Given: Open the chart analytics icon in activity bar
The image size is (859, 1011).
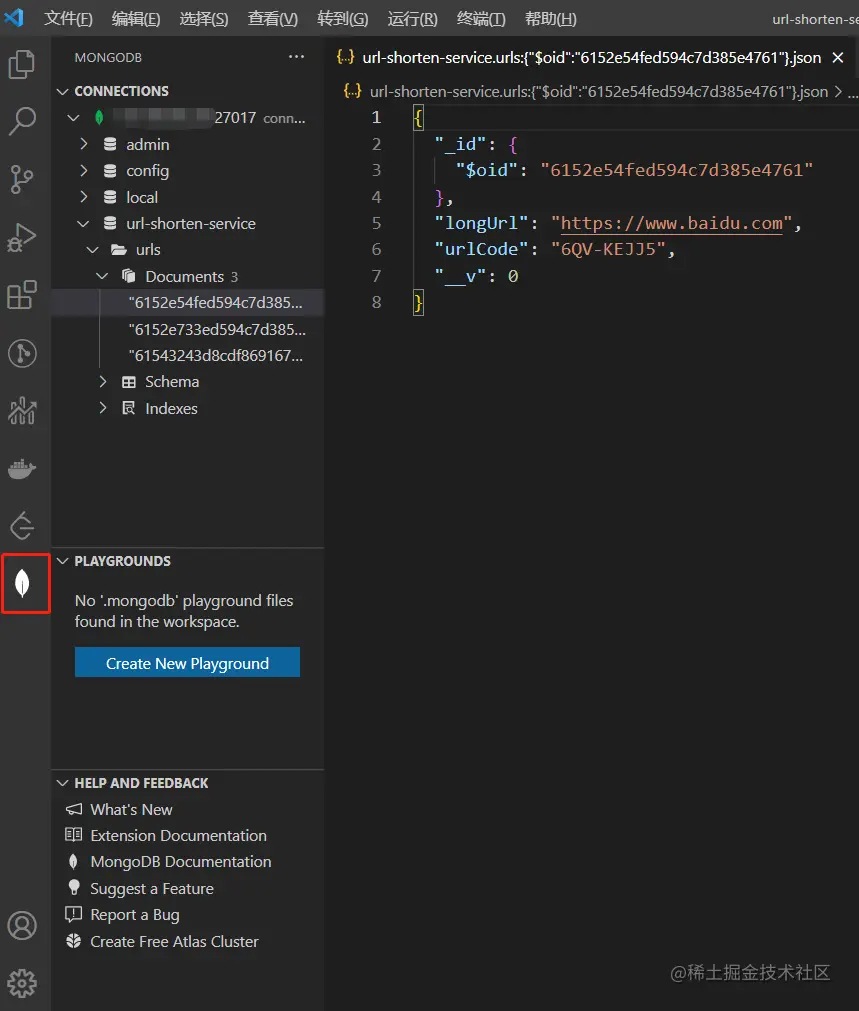Looking at the screenshot, I should [x=22, y=411].
